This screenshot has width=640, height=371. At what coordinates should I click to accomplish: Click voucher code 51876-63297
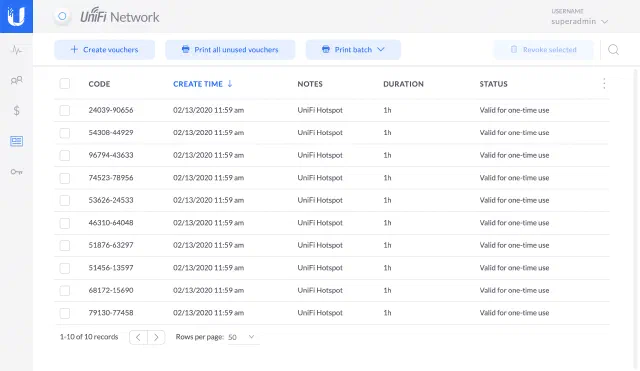click(111, 245)
